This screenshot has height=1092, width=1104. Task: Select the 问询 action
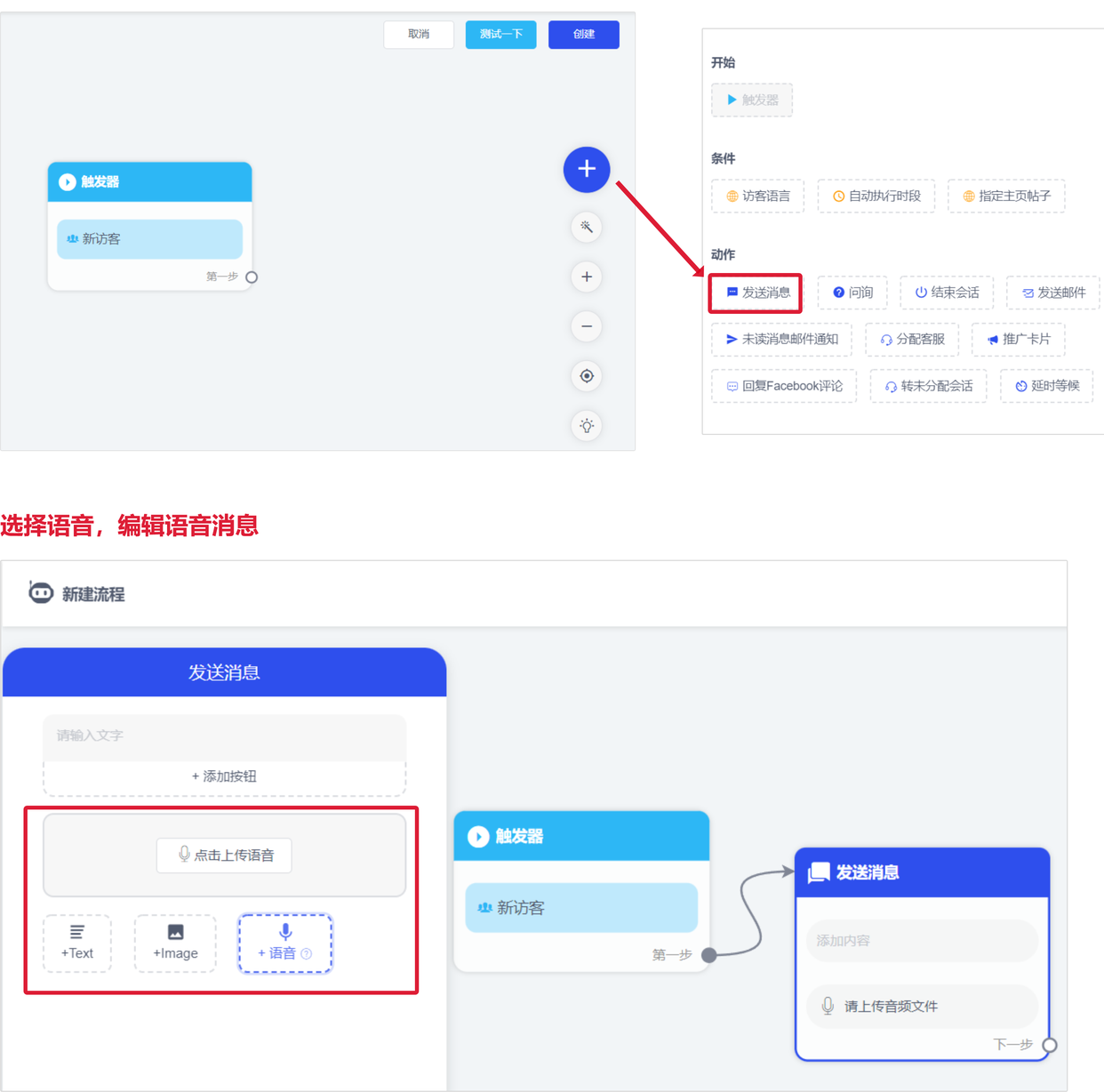click(852, 293)
